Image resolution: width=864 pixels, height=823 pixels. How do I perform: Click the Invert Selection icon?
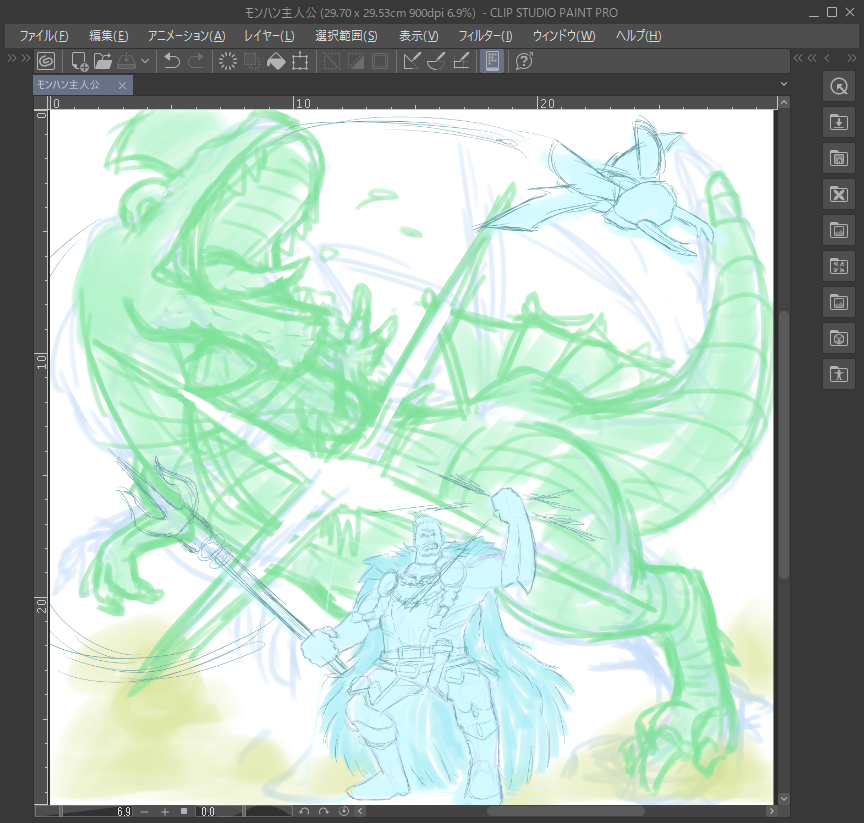(x=356, y=61)
